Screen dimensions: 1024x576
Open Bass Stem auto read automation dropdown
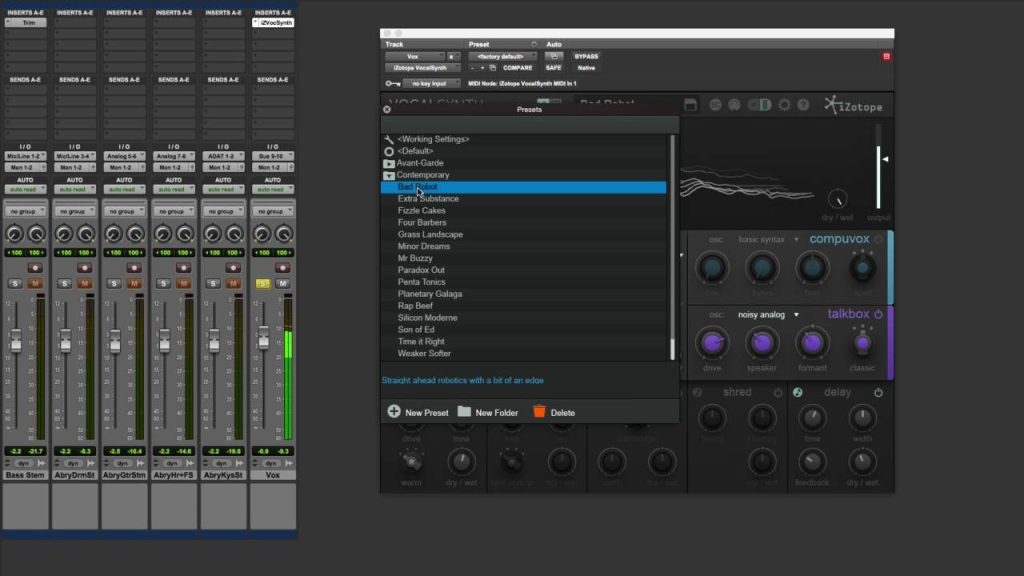[x=25, y=189]
